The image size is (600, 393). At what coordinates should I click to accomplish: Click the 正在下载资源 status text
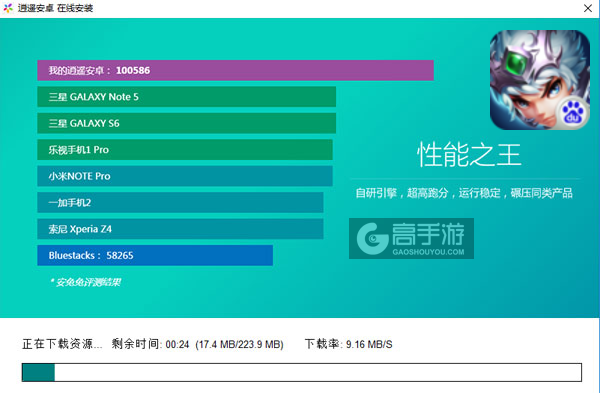[62, 344]
